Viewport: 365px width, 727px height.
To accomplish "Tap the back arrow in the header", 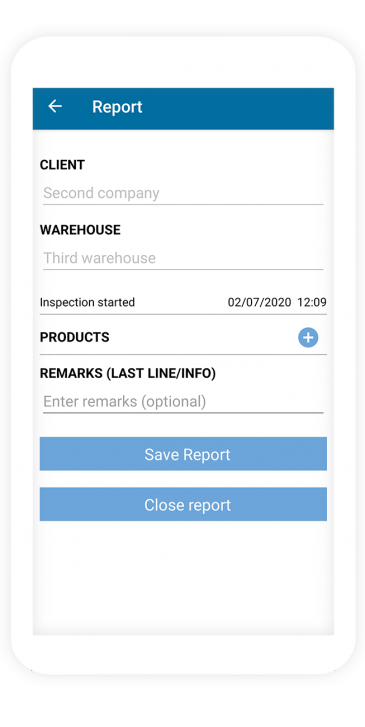I will tap(55, 107).
